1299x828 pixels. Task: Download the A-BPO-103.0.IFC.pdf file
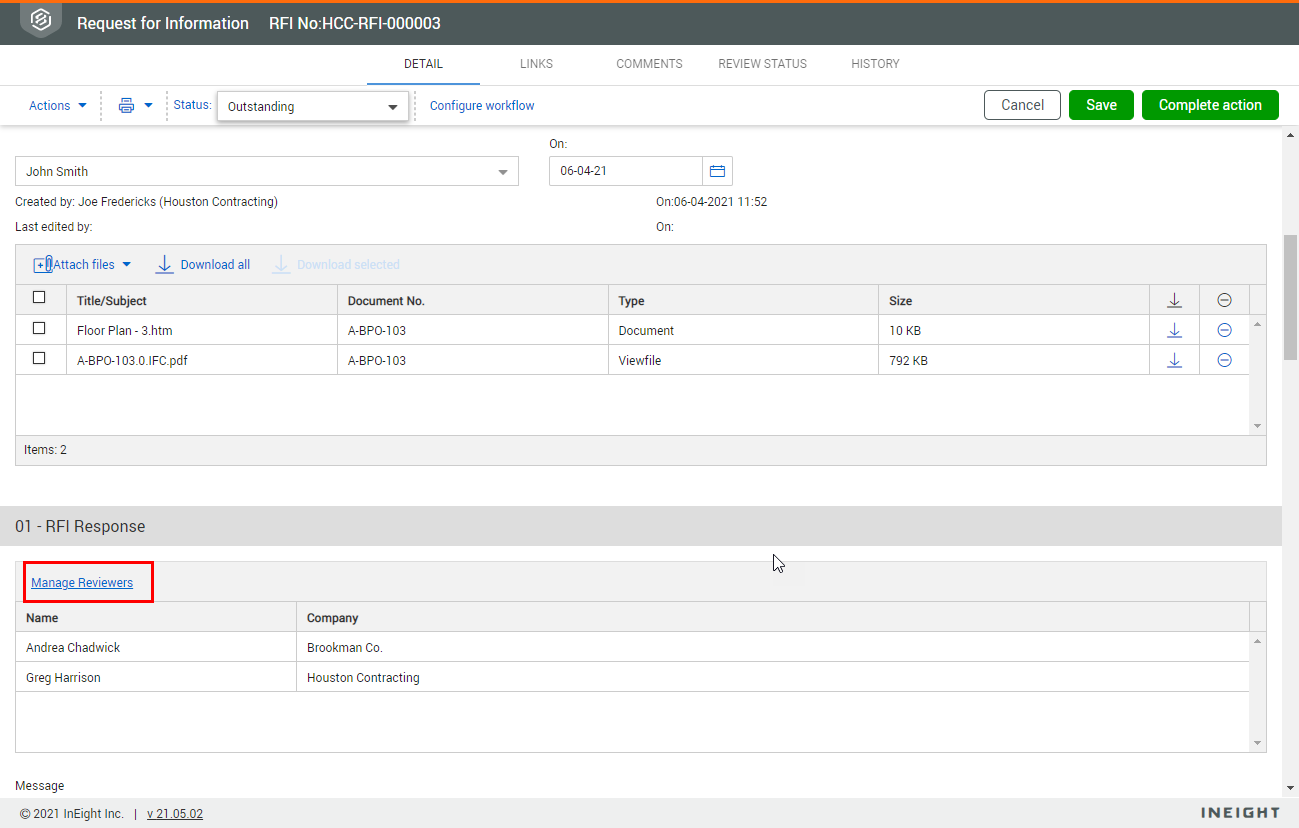1174,360
